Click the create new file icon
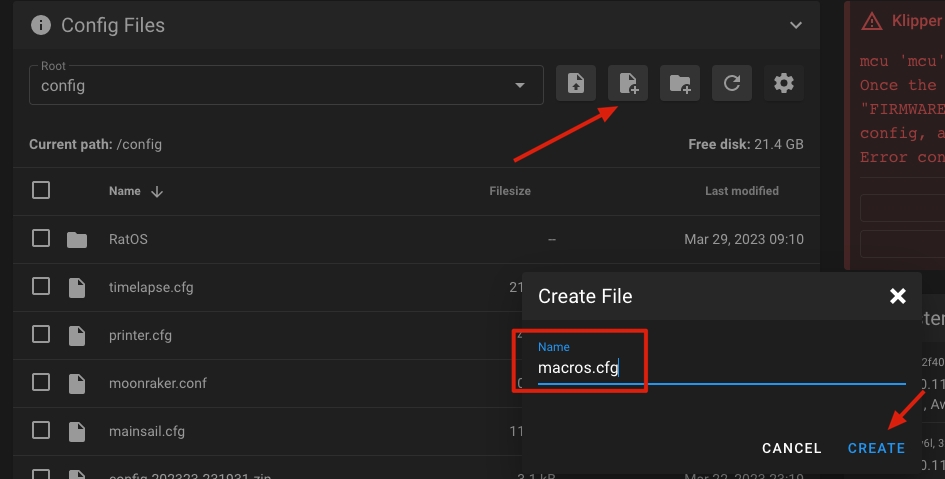945x479 pixels. pos(628,83)
